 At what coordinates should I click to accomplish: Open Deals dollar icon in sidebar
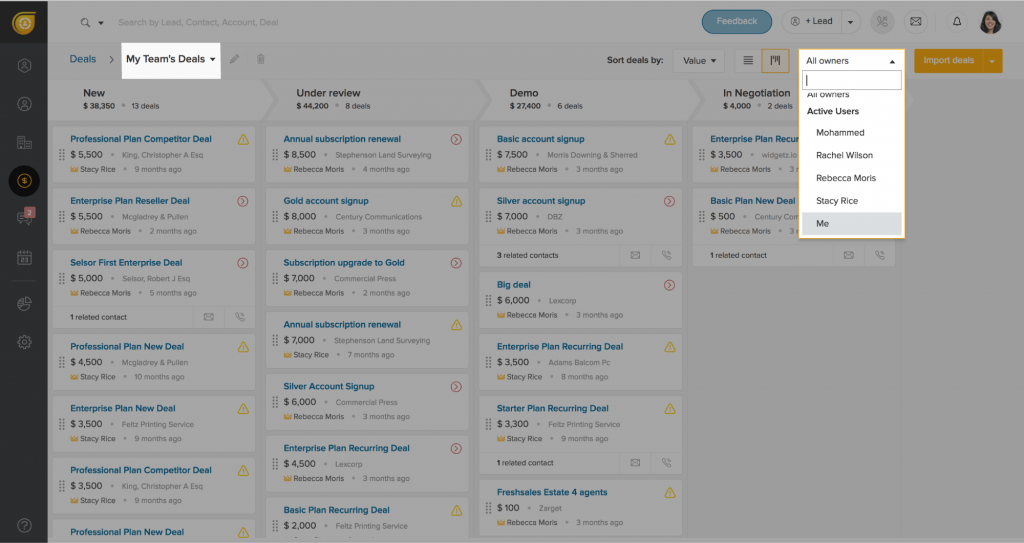point(24,181)
